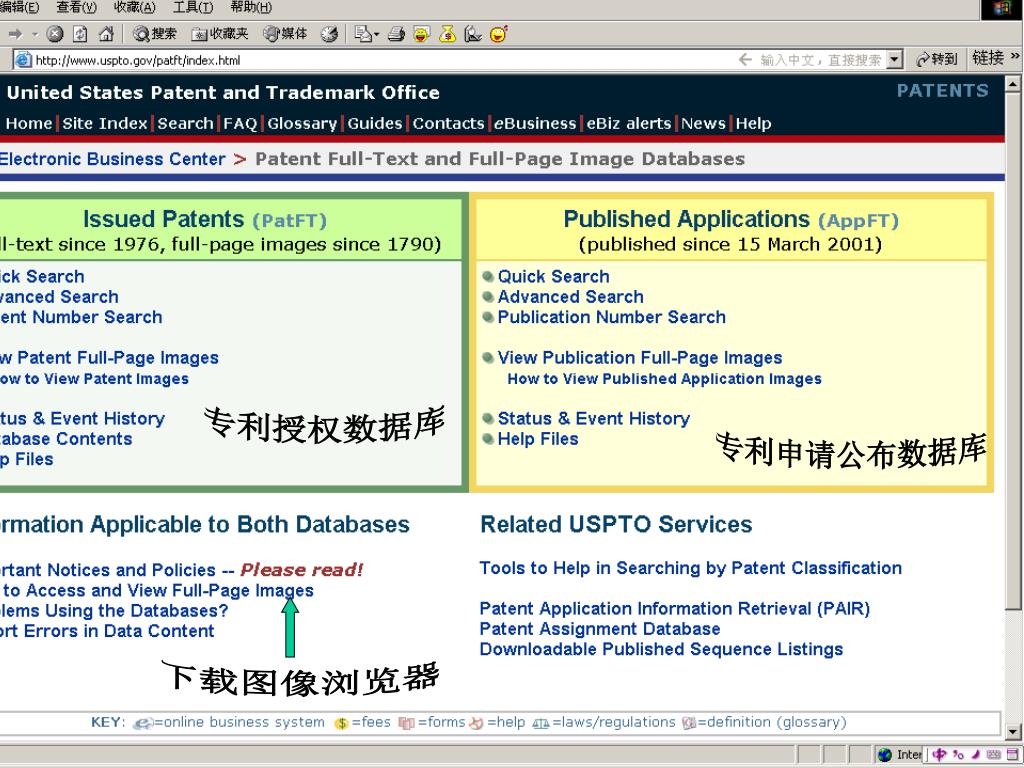Click the scrollbar up arrow

[x=1012, y=84]
